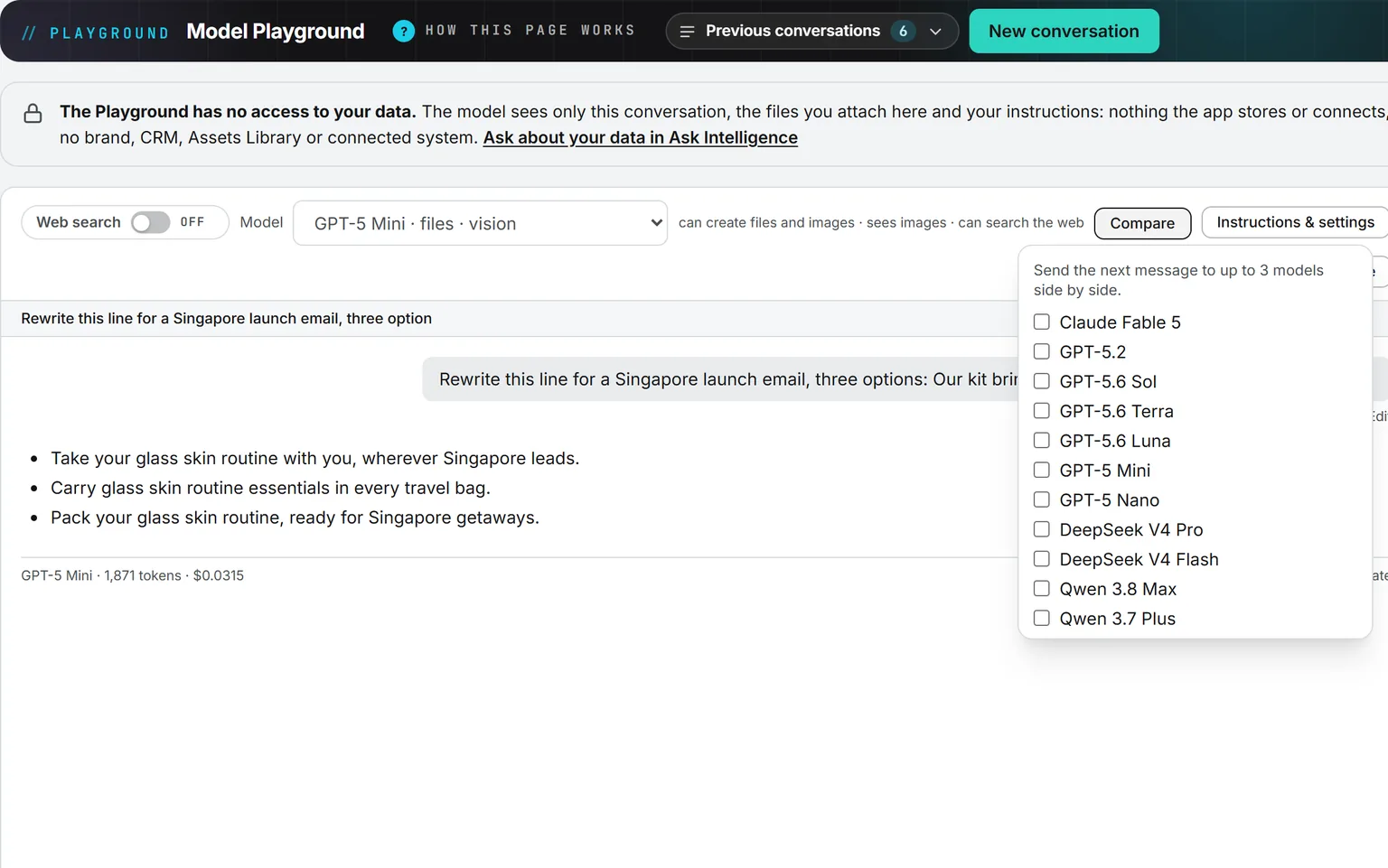This screenshot has width=1388, height=868.
Task: Select the DeepSeek V4 Pro checkbox
Action: [x=1042, y=529]
